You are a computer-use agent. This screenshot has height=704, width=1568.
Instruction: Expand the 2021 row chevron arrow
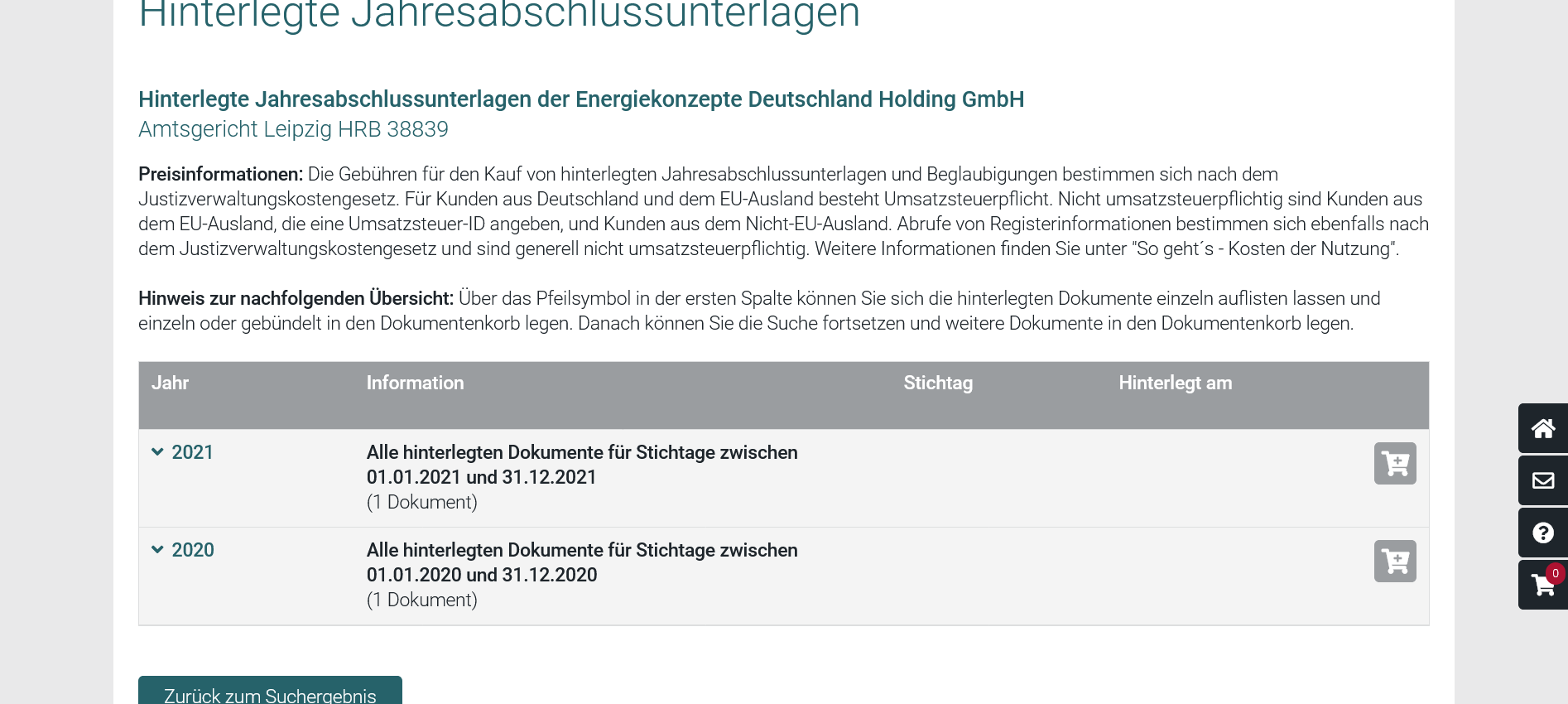157,452
